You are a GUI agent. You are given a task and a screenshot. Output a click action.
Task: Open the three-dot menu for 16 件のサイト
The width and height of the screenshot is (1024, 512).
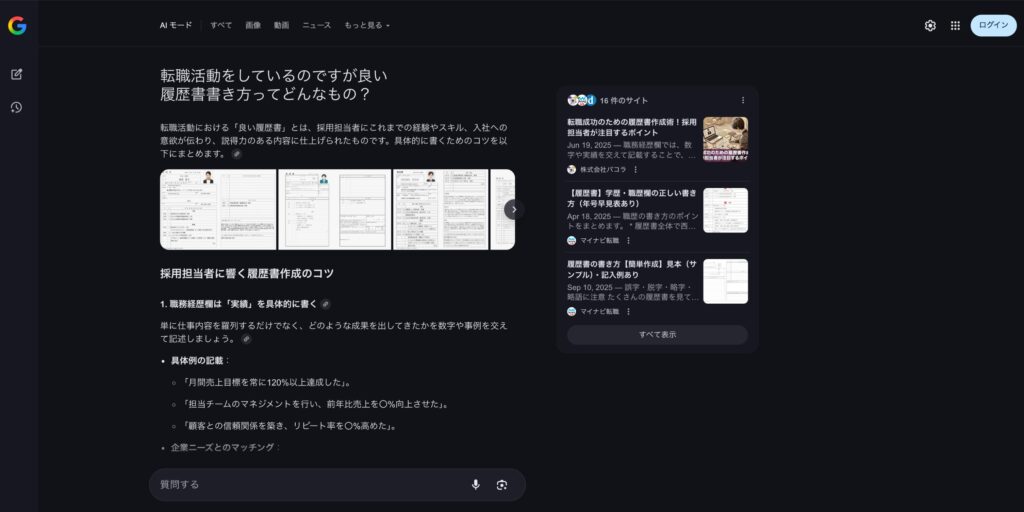[x=742, y=100]
